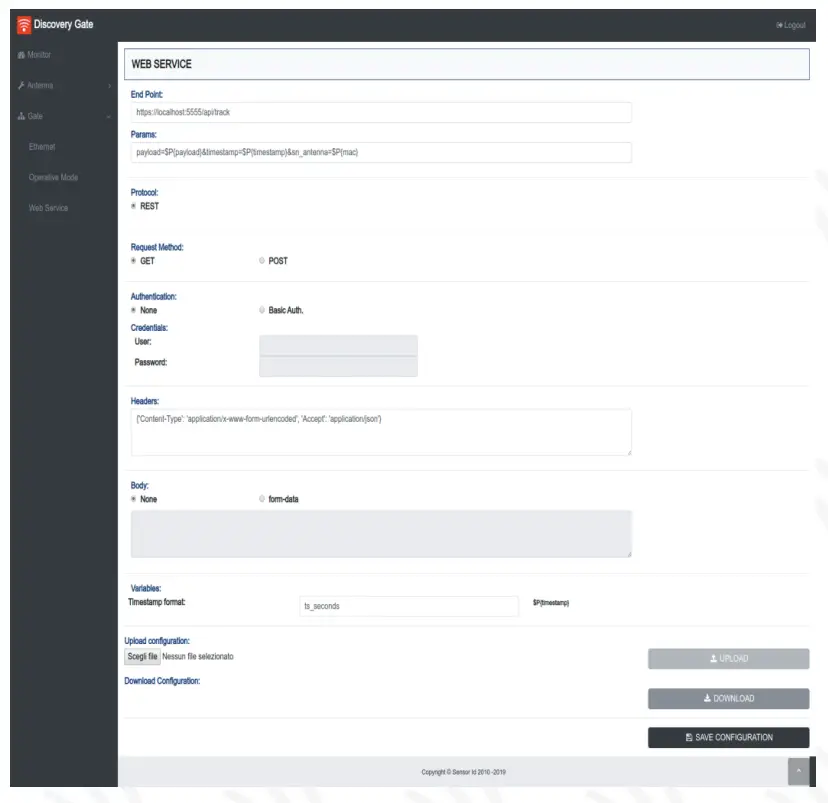Click the Discovery Gate logo icon
Viewport: 828px width, 803px height.
tap(22, 24)
